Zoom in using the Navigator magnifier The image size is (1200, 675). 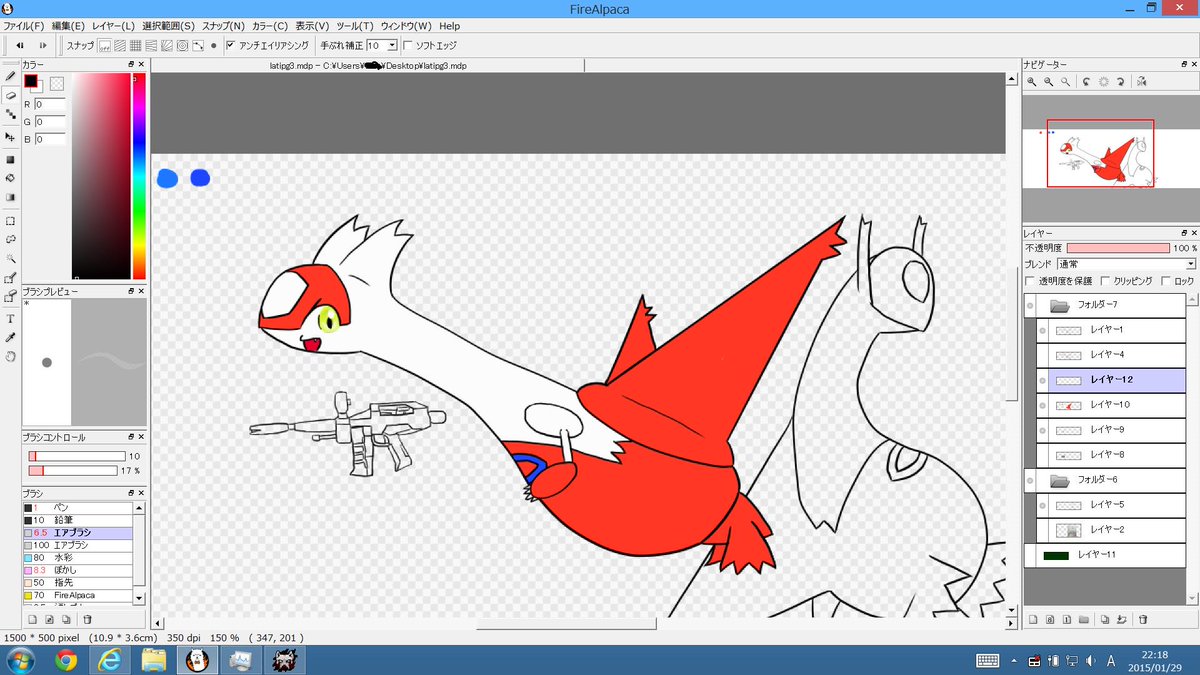click(x=1031, y=82)
